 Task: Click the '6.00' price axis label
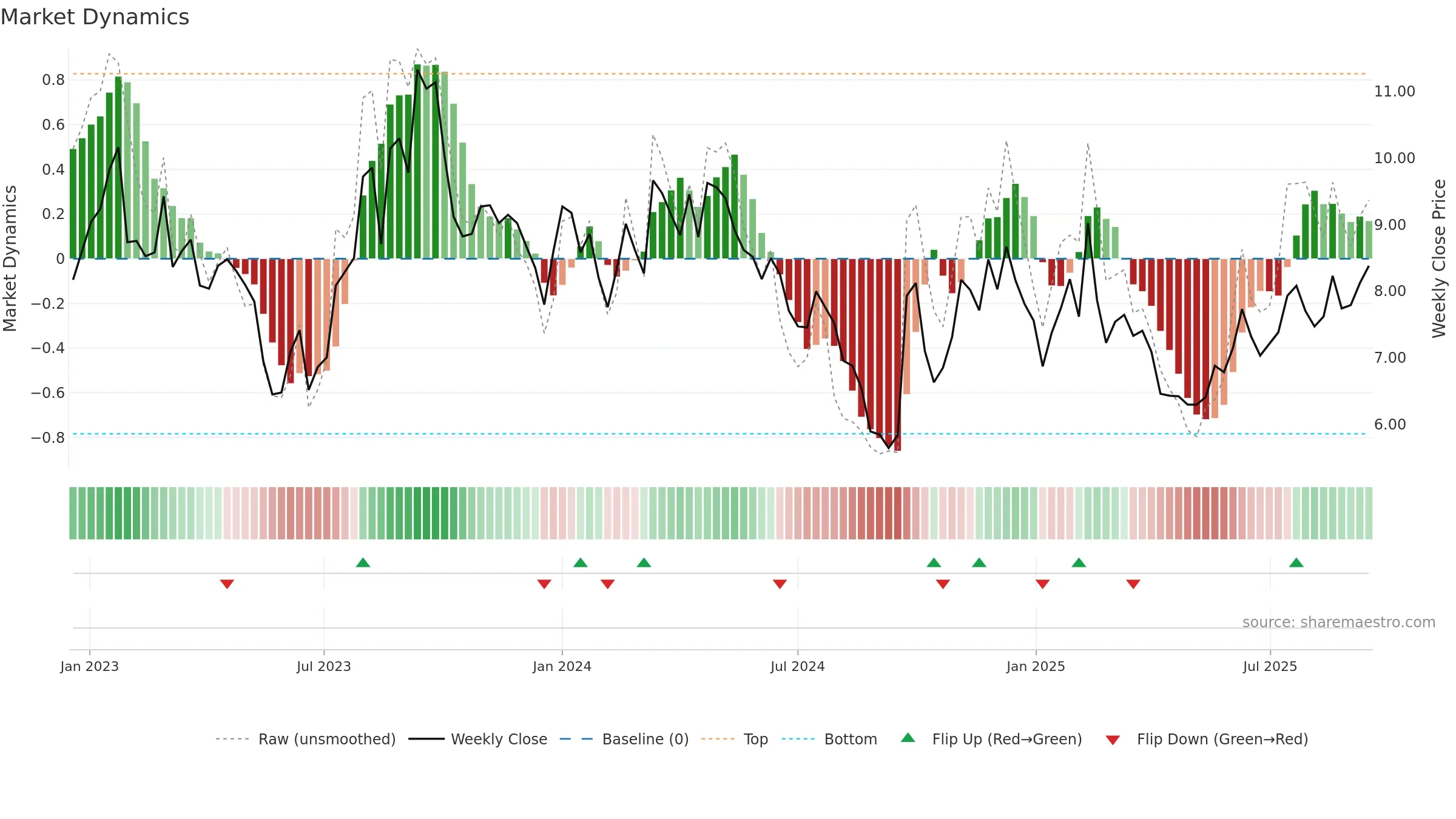[x=1390, y=425]
